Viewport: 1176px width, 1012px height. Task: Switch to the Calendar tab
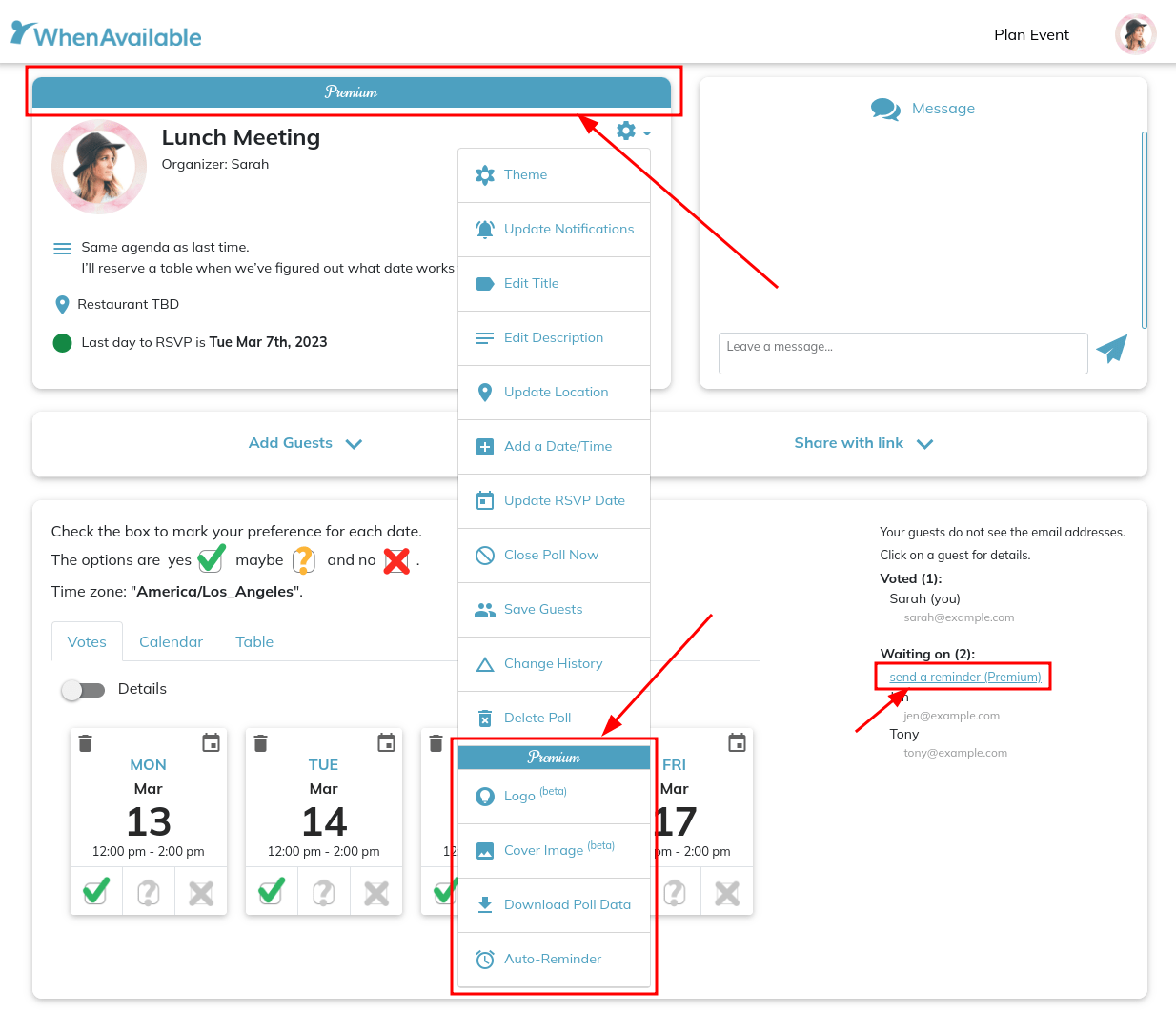[171, 642]
